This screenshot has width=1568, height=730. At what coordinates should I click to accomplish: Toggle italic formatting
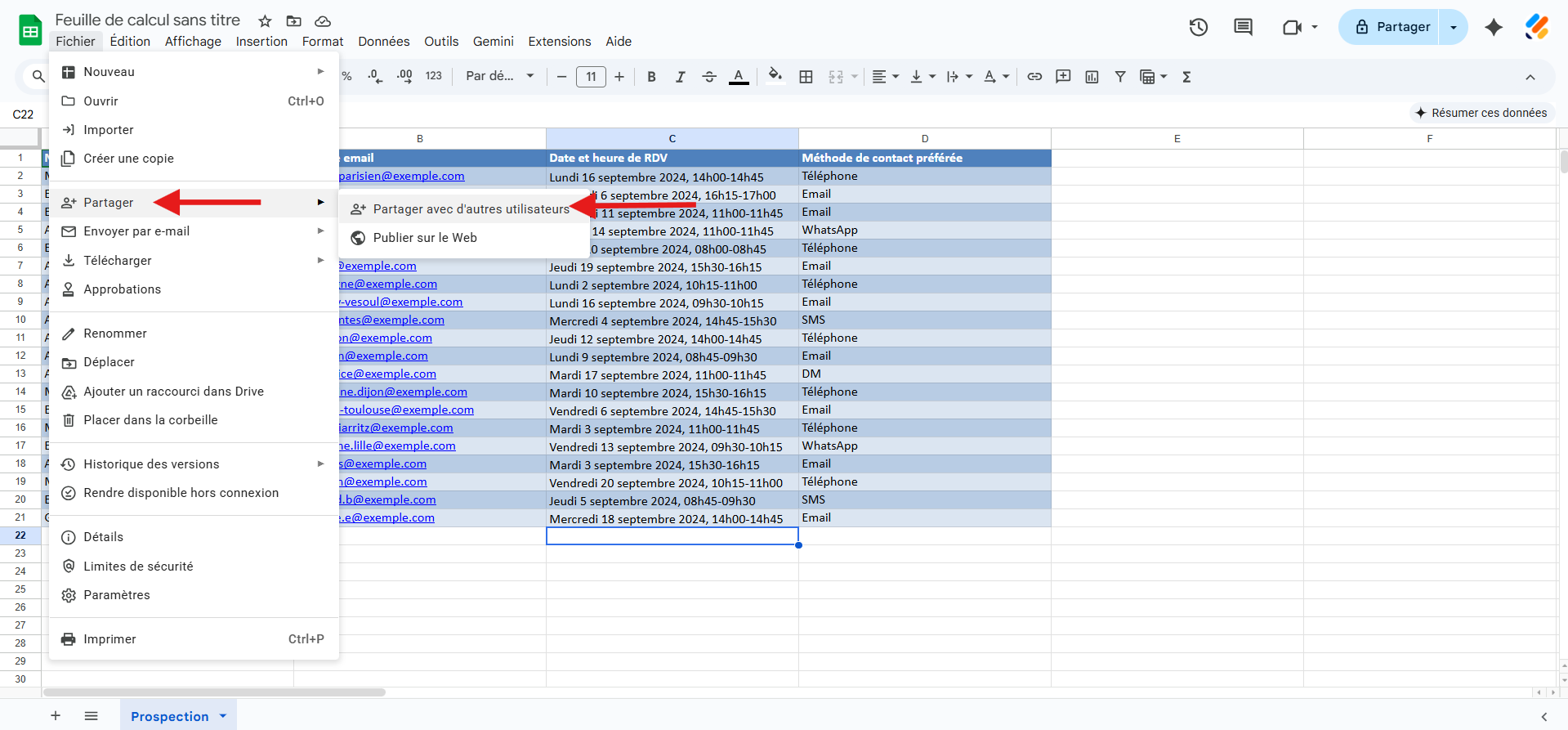(x=680, y=77)
